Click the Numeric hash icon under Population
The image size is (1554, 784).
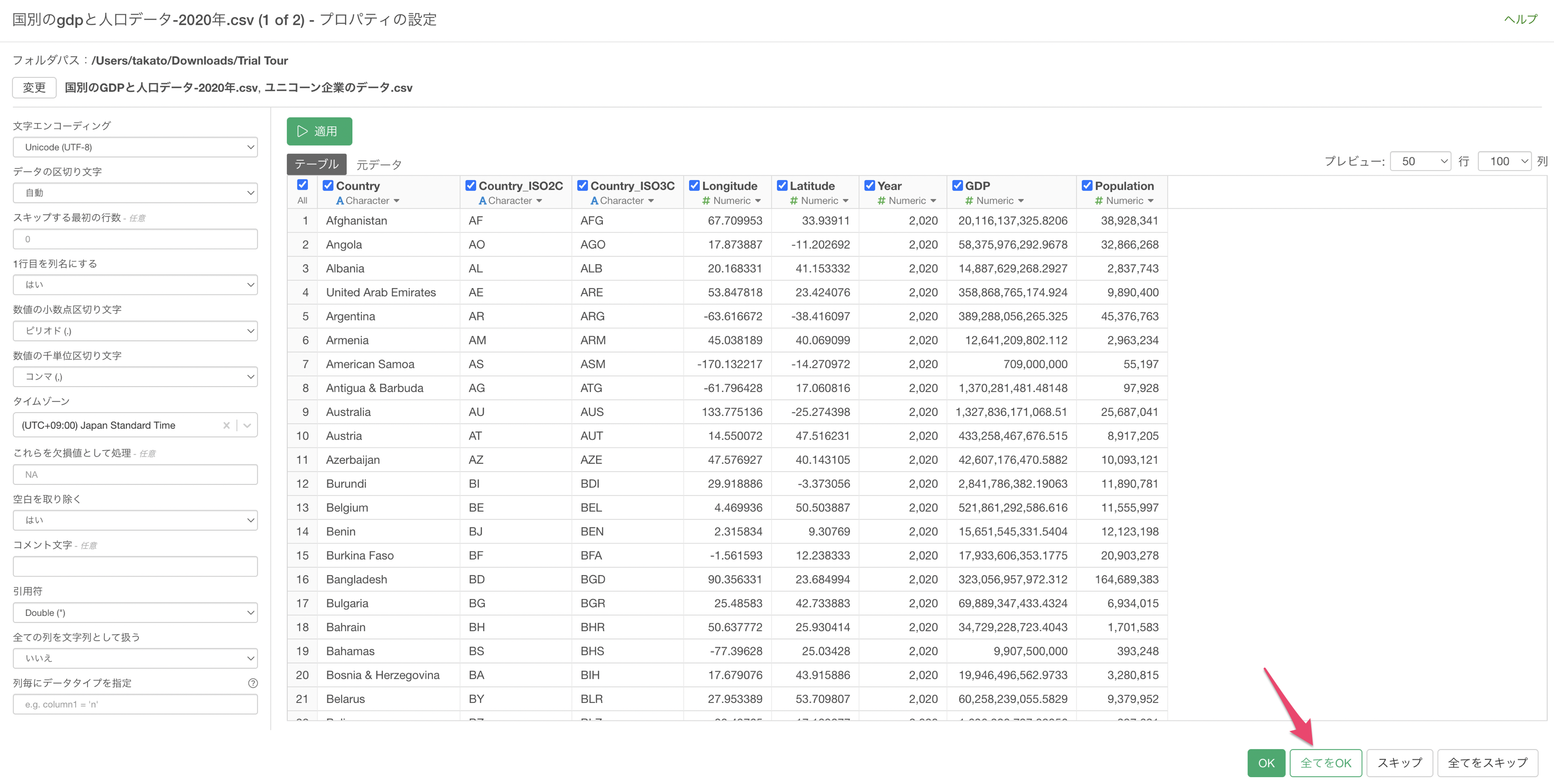(x=1099, y=201)
